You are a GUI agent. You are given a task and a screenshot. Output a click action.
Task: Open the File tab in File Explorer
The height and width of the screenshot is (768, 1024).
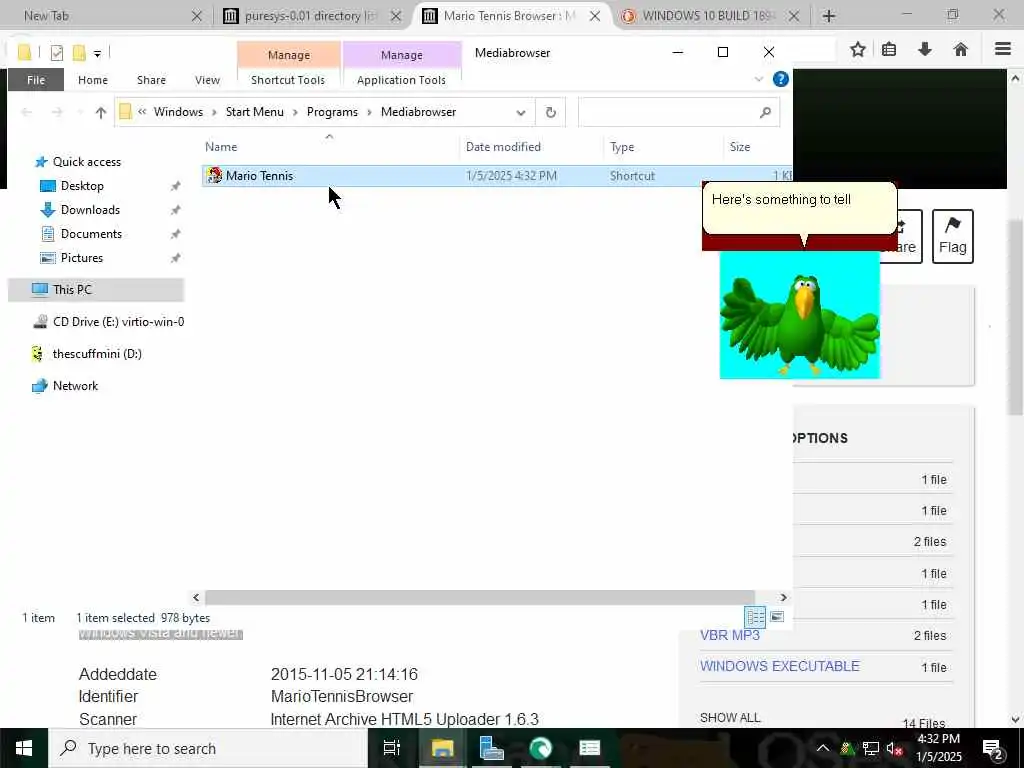click(x=36, y=80)
